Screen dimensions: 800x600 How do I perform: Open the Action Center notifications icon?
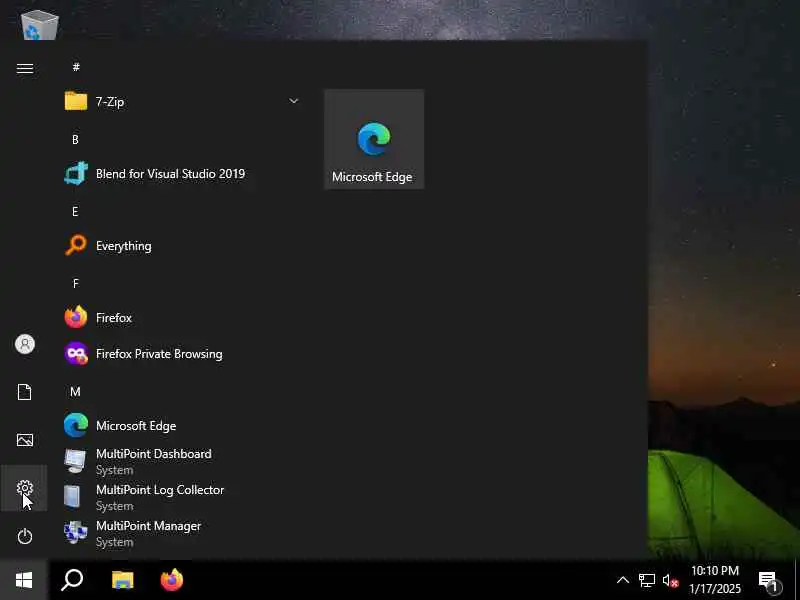point(769,581)
